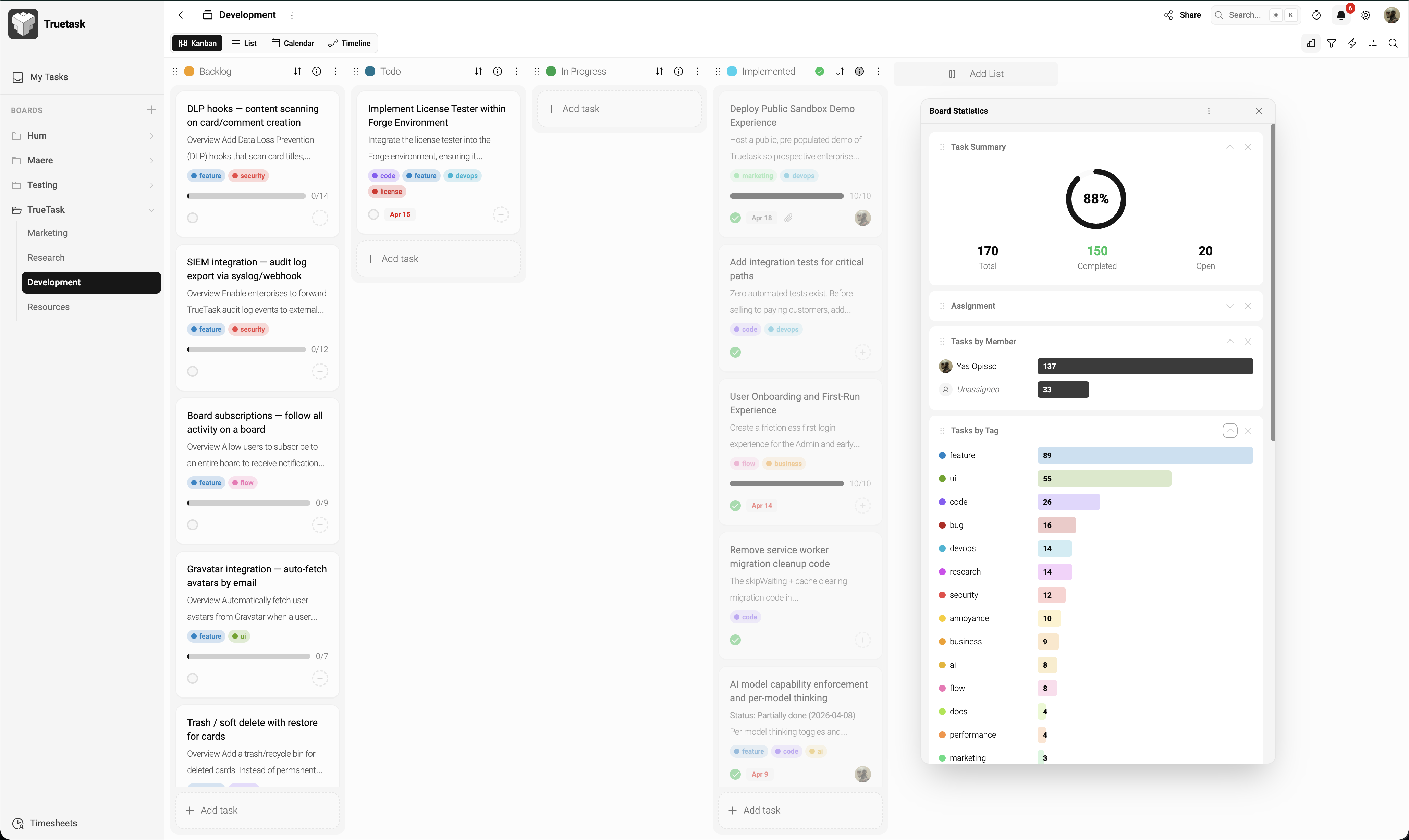1409x840 pixels.
Task: Open notifications bell icon
Action: pos(1341,15)
